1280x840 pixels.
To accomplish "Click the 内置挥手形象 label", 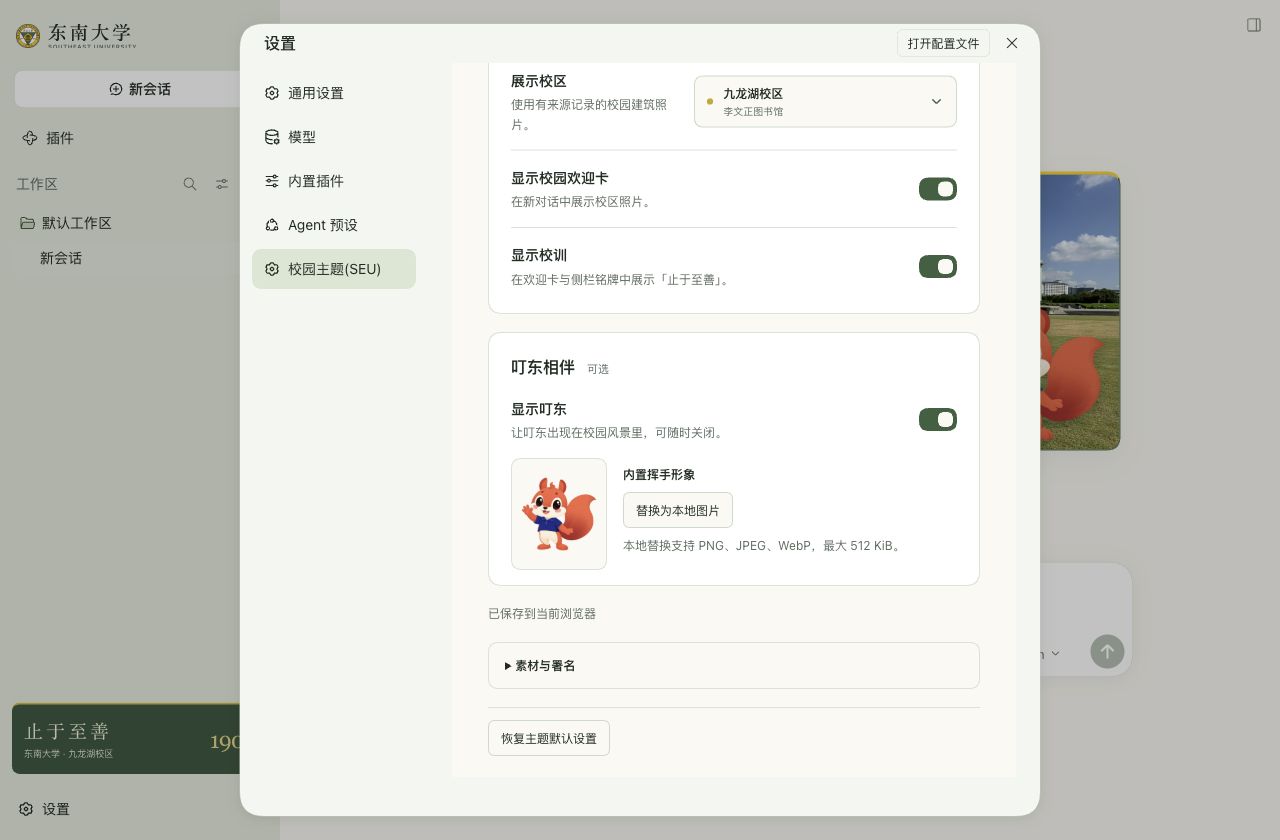I will click(659, 475).
